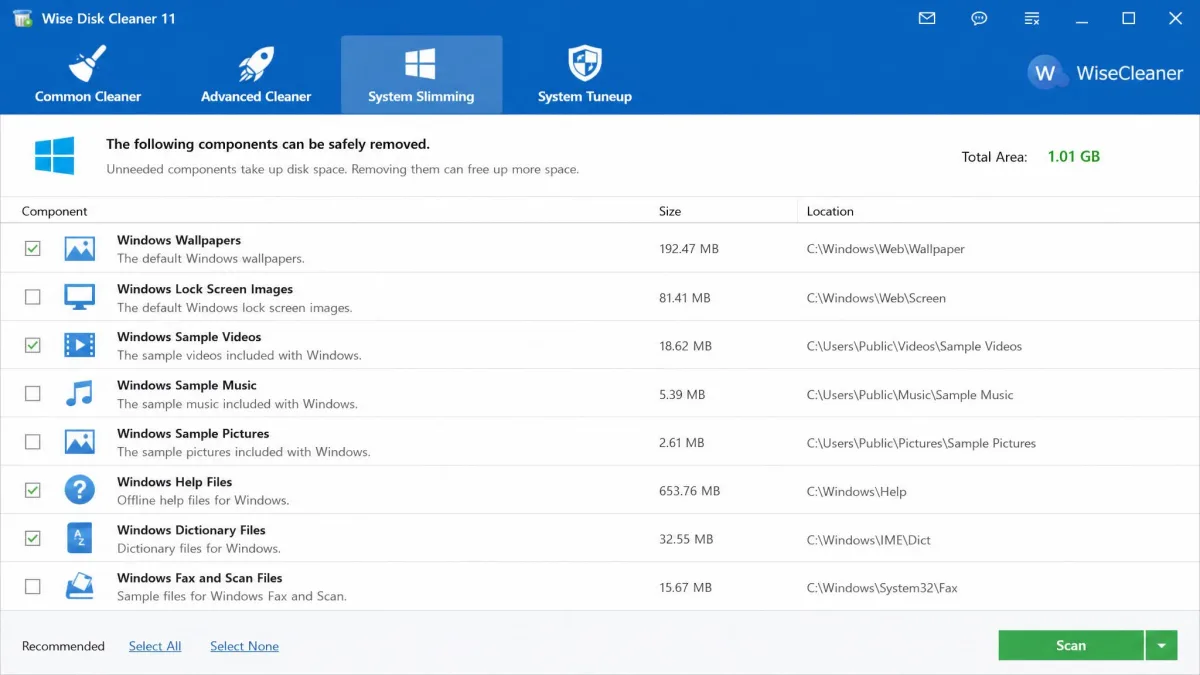Click the C:\Windows\System32\Fax location
The height and width of the screenshot is (675, 1200).
click(x=882, y=588)
